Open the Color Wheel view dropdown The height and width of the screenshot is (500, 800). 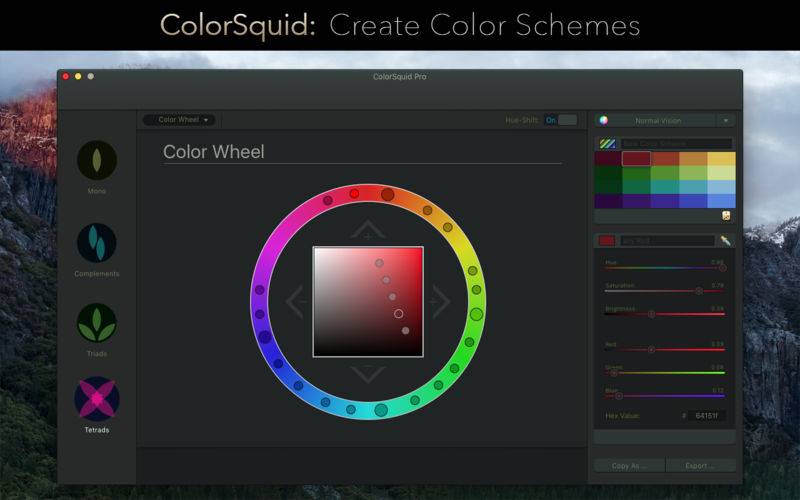click(x=179, y=120)
